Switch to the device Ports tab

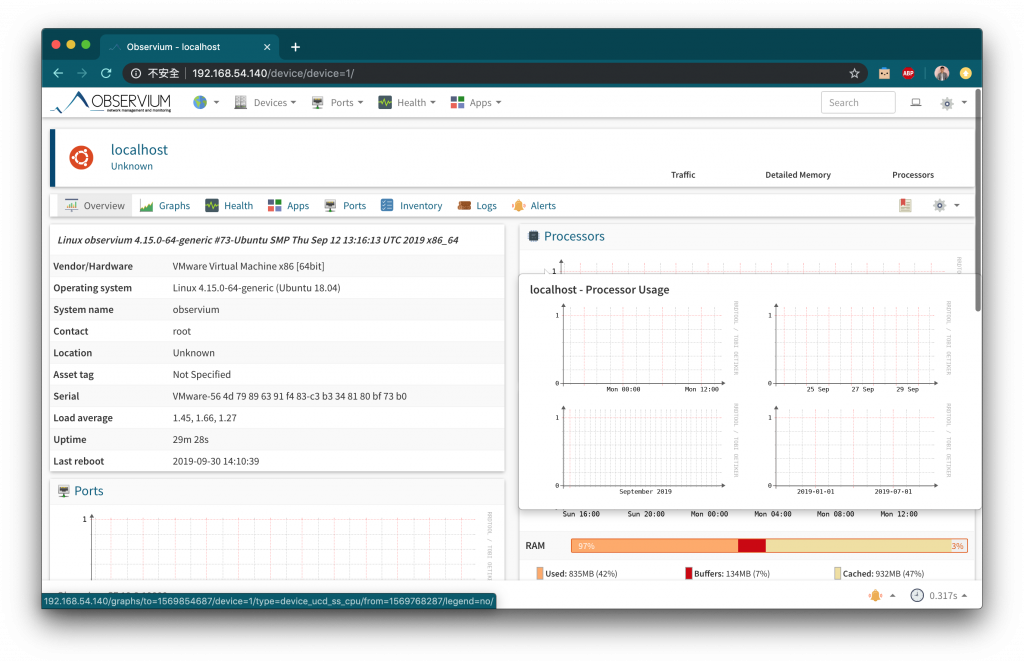pyautogui.click(x=345, y=205)
